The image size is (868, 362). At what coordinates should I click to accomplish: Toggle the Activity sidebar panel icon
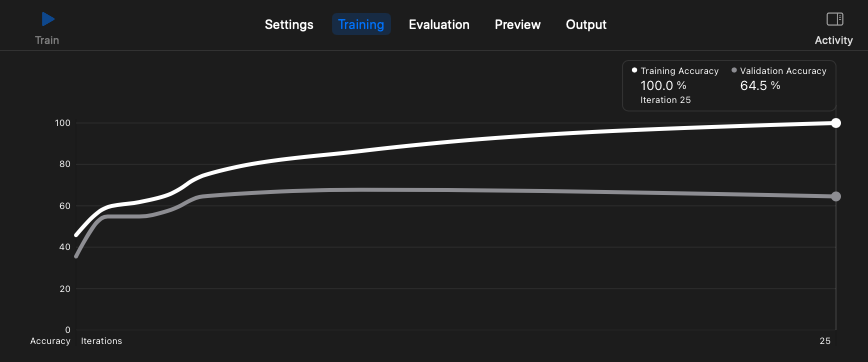[834, 19]
